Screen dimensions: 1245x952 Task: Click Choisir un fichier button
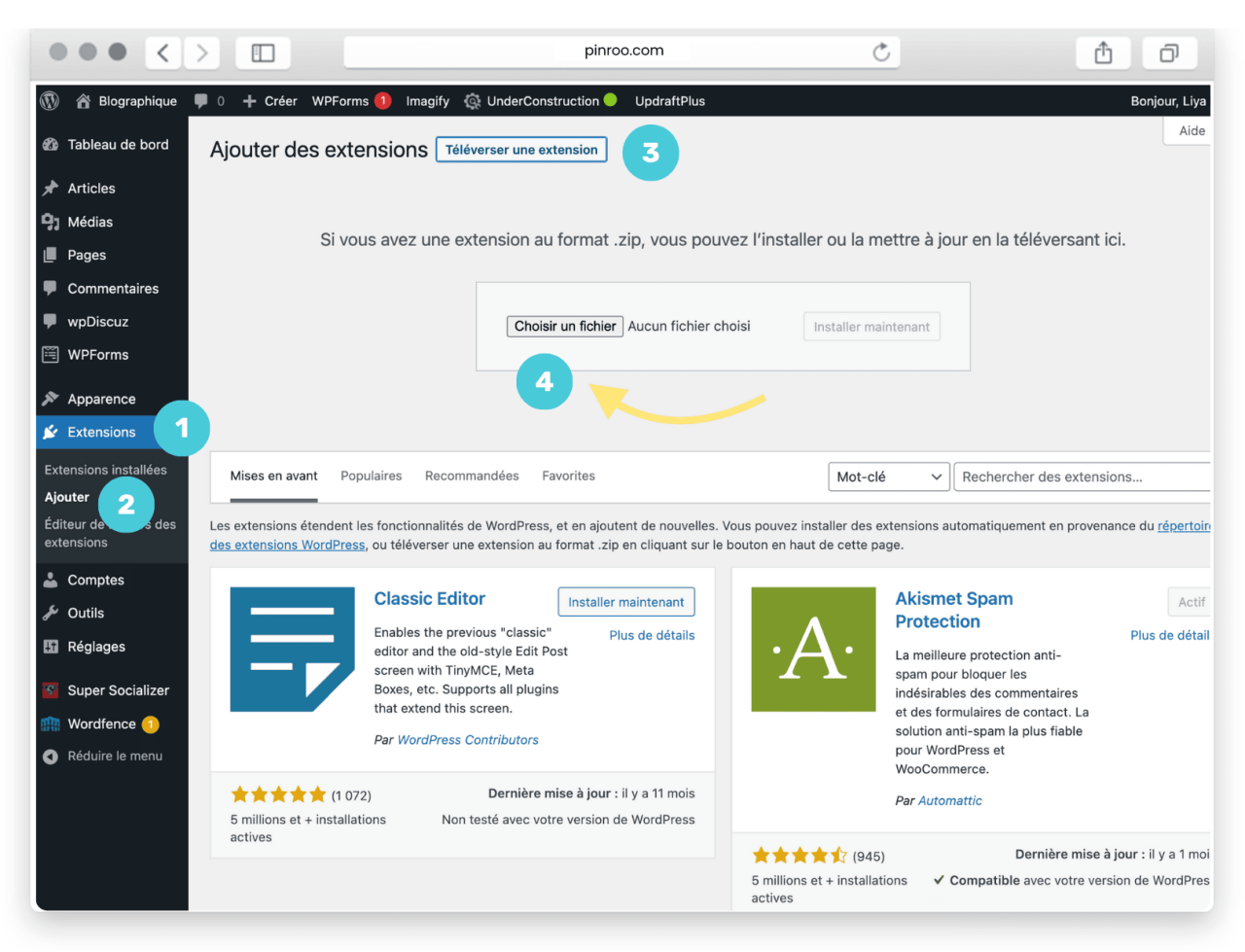[565, 327]
